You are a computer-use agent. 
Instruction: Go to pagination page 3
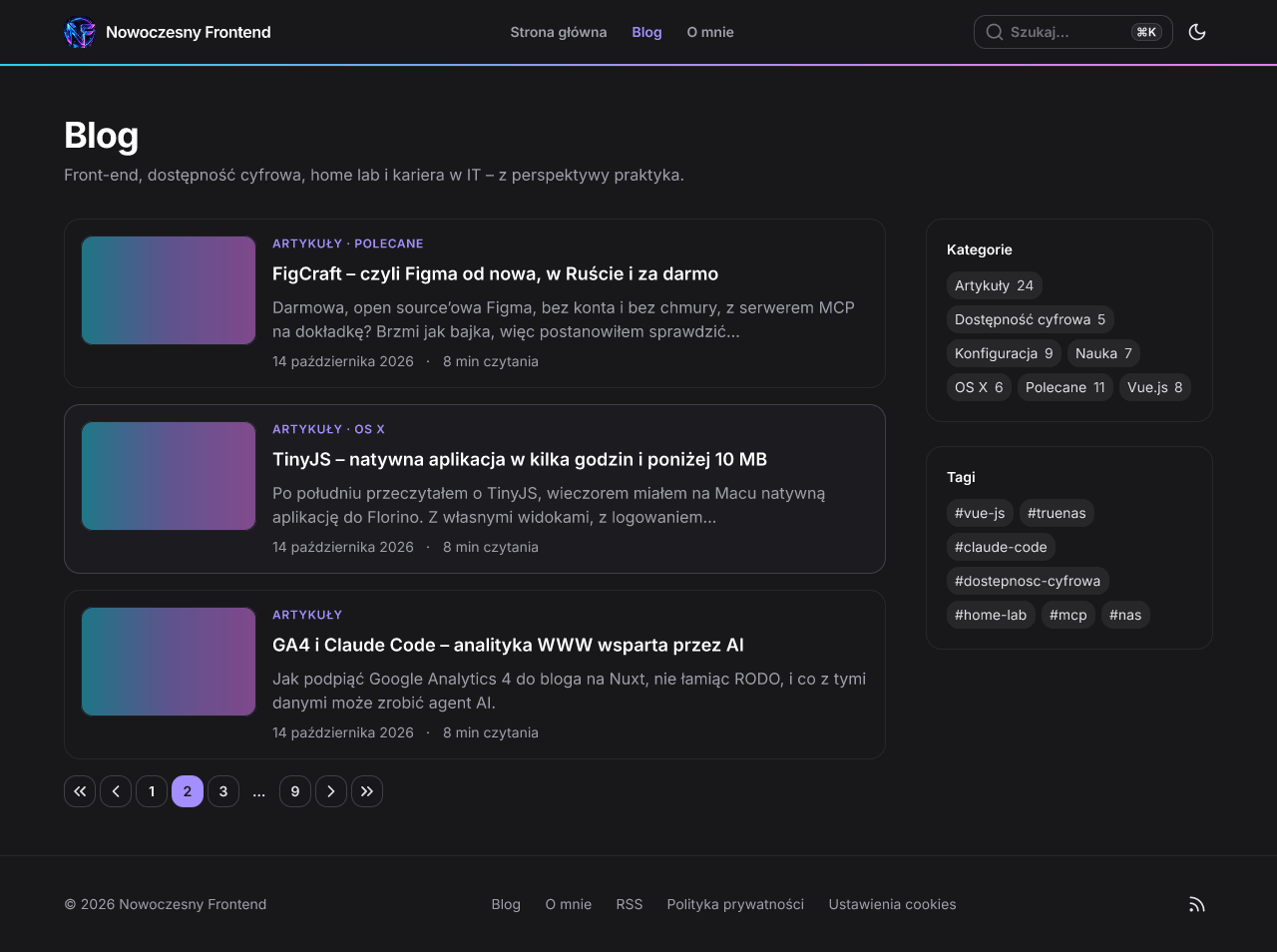pyautogui.click(x=223, y=791)
